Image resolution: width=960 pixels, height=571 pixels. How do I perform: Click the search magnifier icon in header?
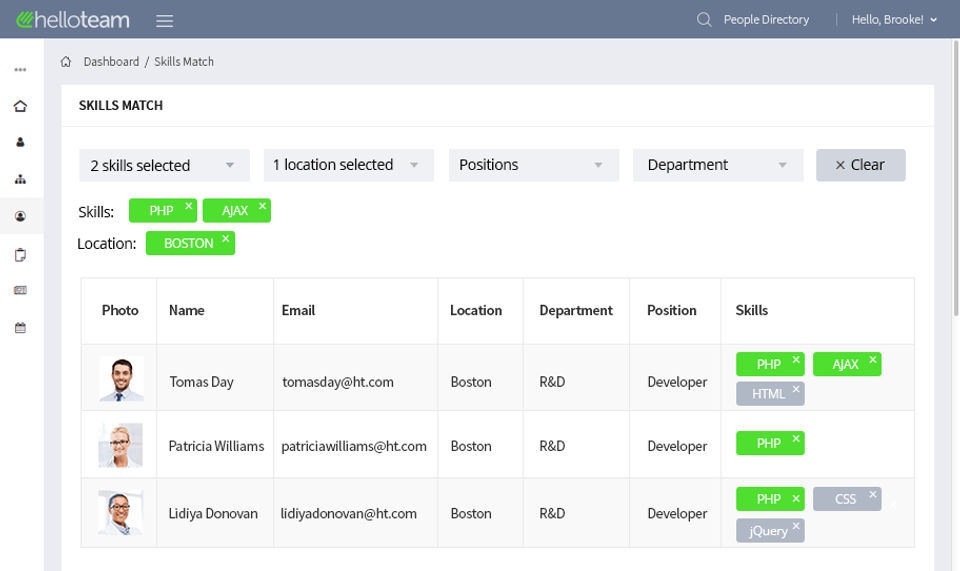point(704,20)
